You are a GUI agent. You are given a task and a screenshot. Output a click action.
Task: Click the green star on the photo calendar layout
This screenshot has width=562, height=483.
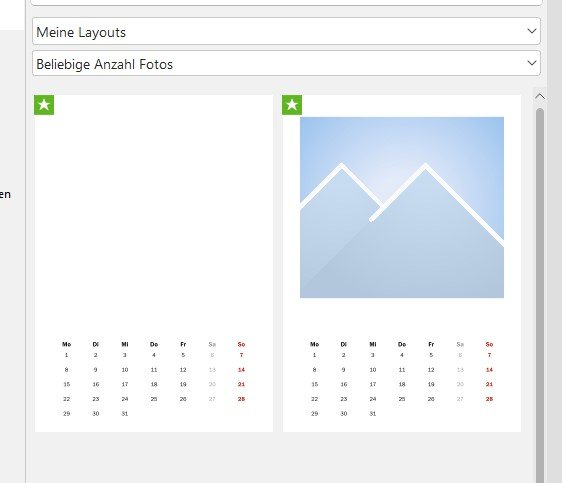click(x=292, y=105)
